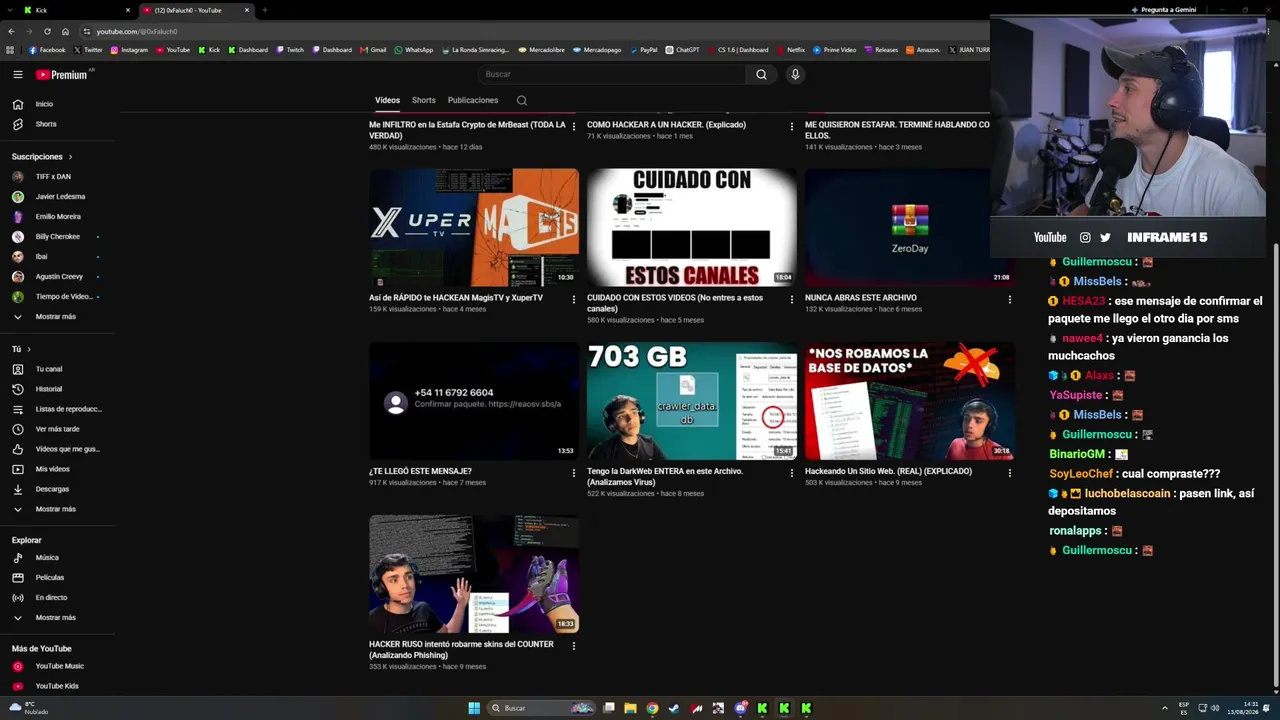
Task: Click the search magnifier button
Action: pyautogui.click(x=761, y=74)
